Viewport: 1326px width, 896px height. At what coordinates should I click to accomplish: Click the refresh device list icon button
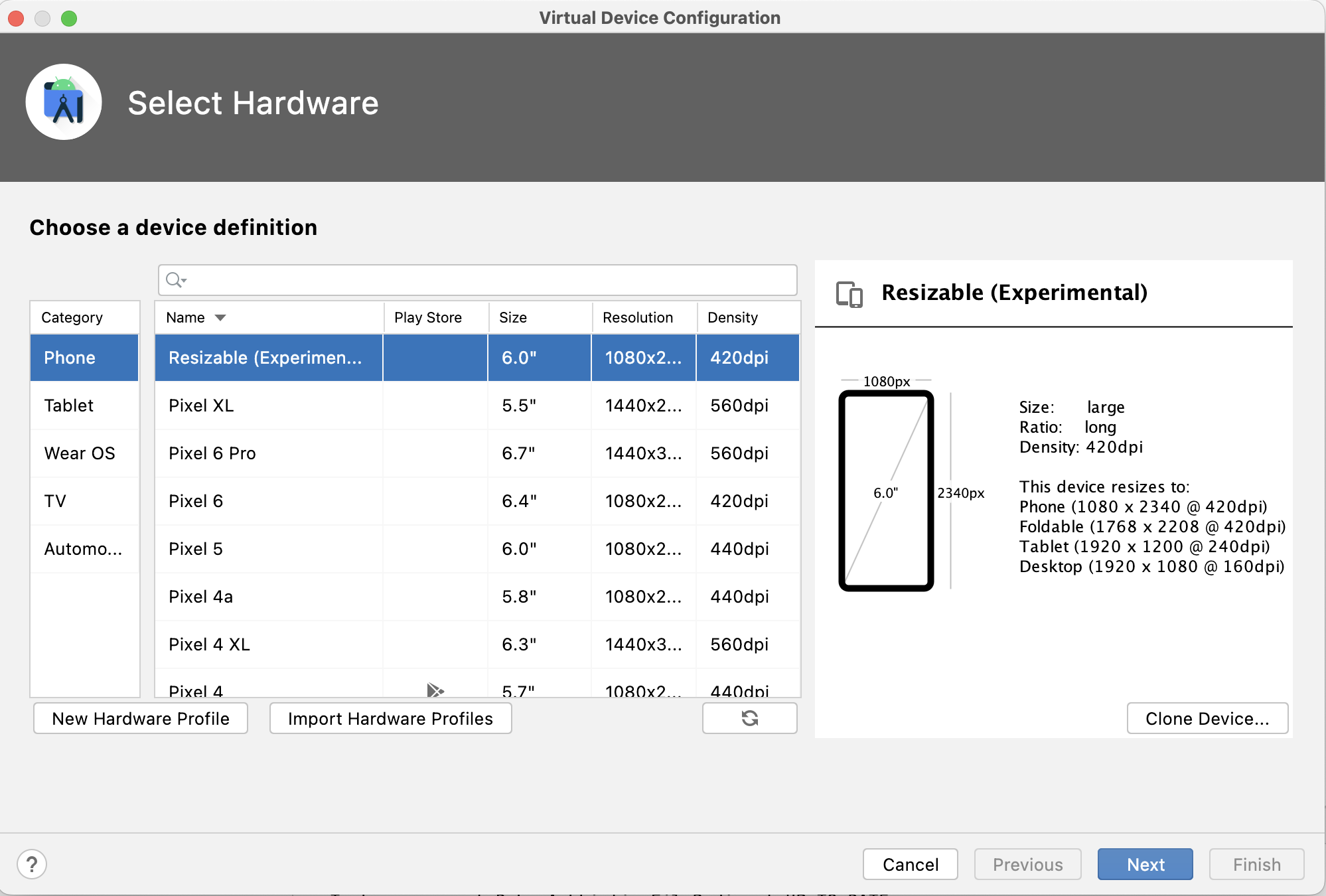pyautogui.click(x=749, y=718)
